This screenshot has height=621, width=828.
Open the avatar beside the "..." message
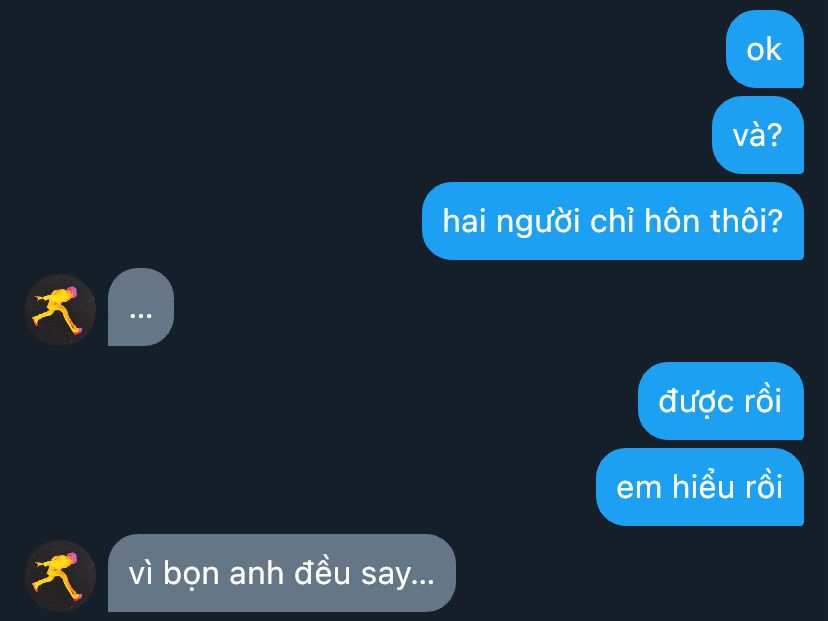60,310
